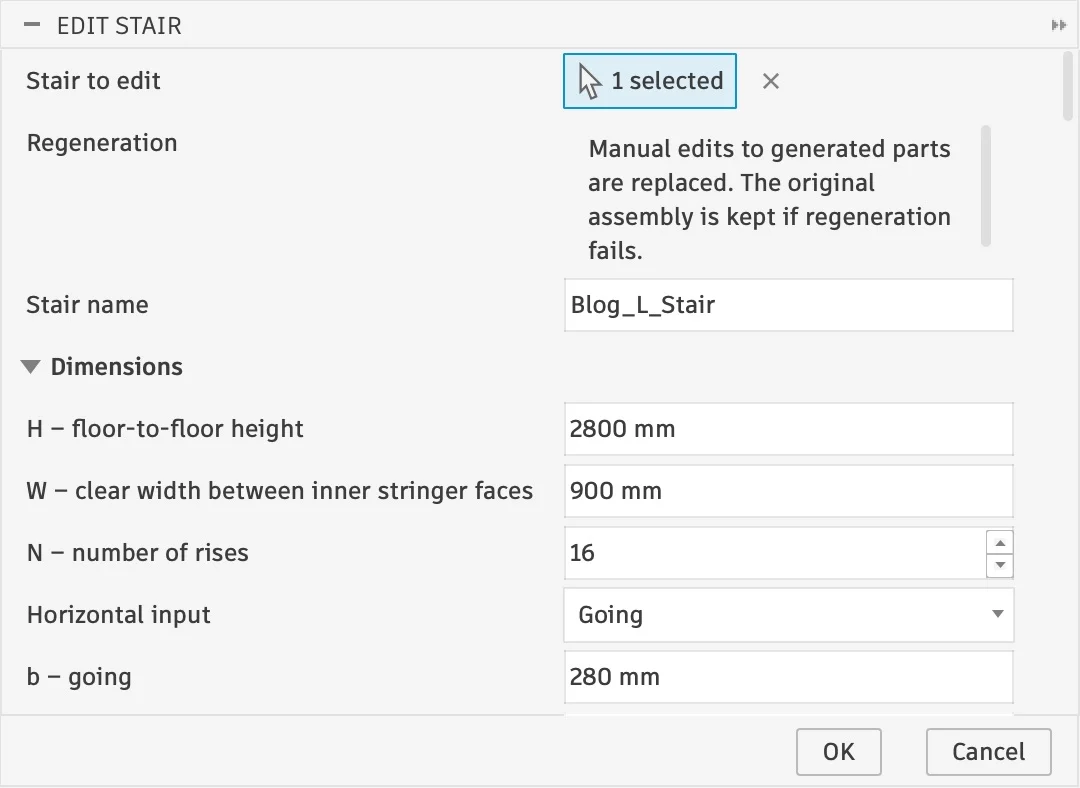Click the Regeneration message text

coord(769,200)
